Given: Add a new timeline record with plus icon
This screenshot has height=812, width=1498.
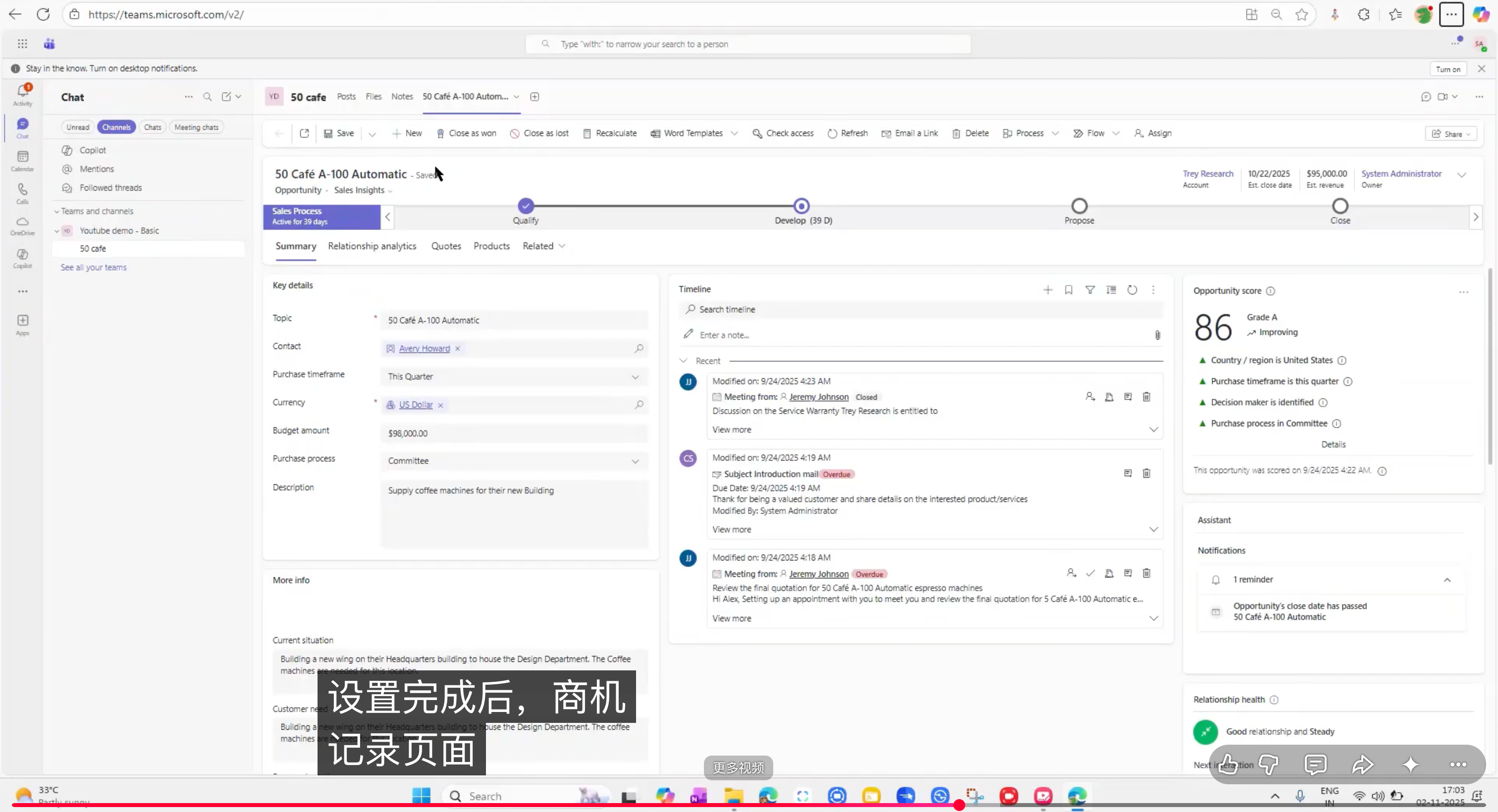Looking at the screenshot, I should (1047, 290).
